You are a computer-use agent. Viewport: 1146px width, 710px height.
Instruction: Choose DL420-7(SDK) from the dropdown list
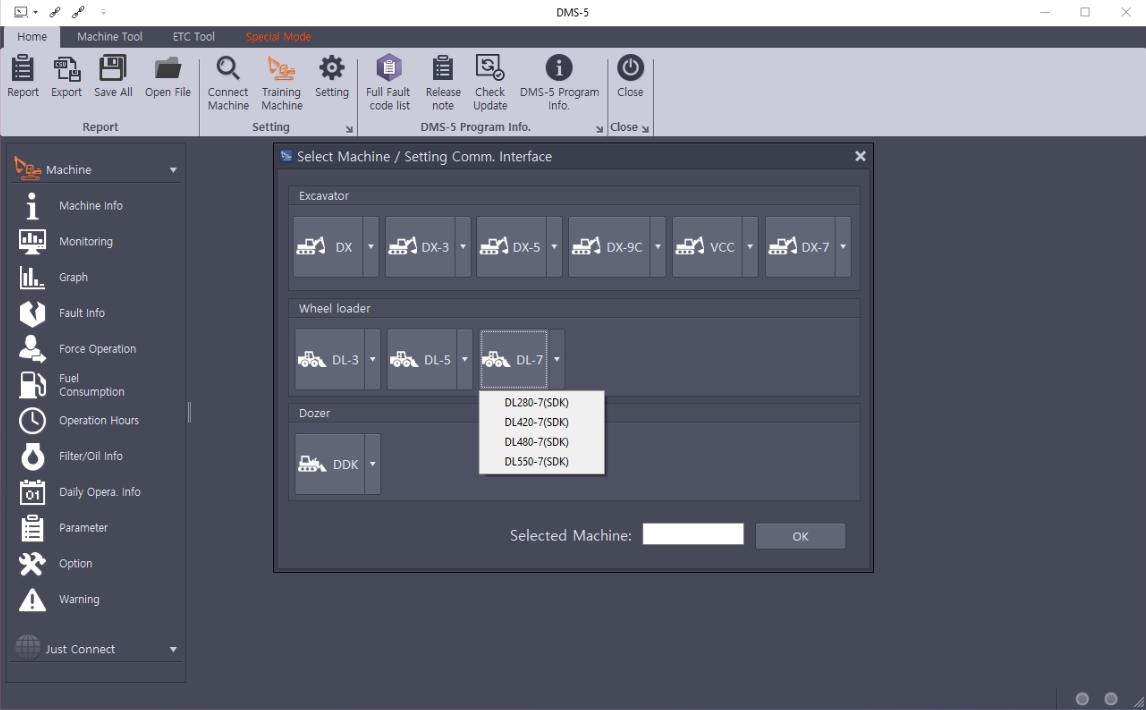point(536,422)
